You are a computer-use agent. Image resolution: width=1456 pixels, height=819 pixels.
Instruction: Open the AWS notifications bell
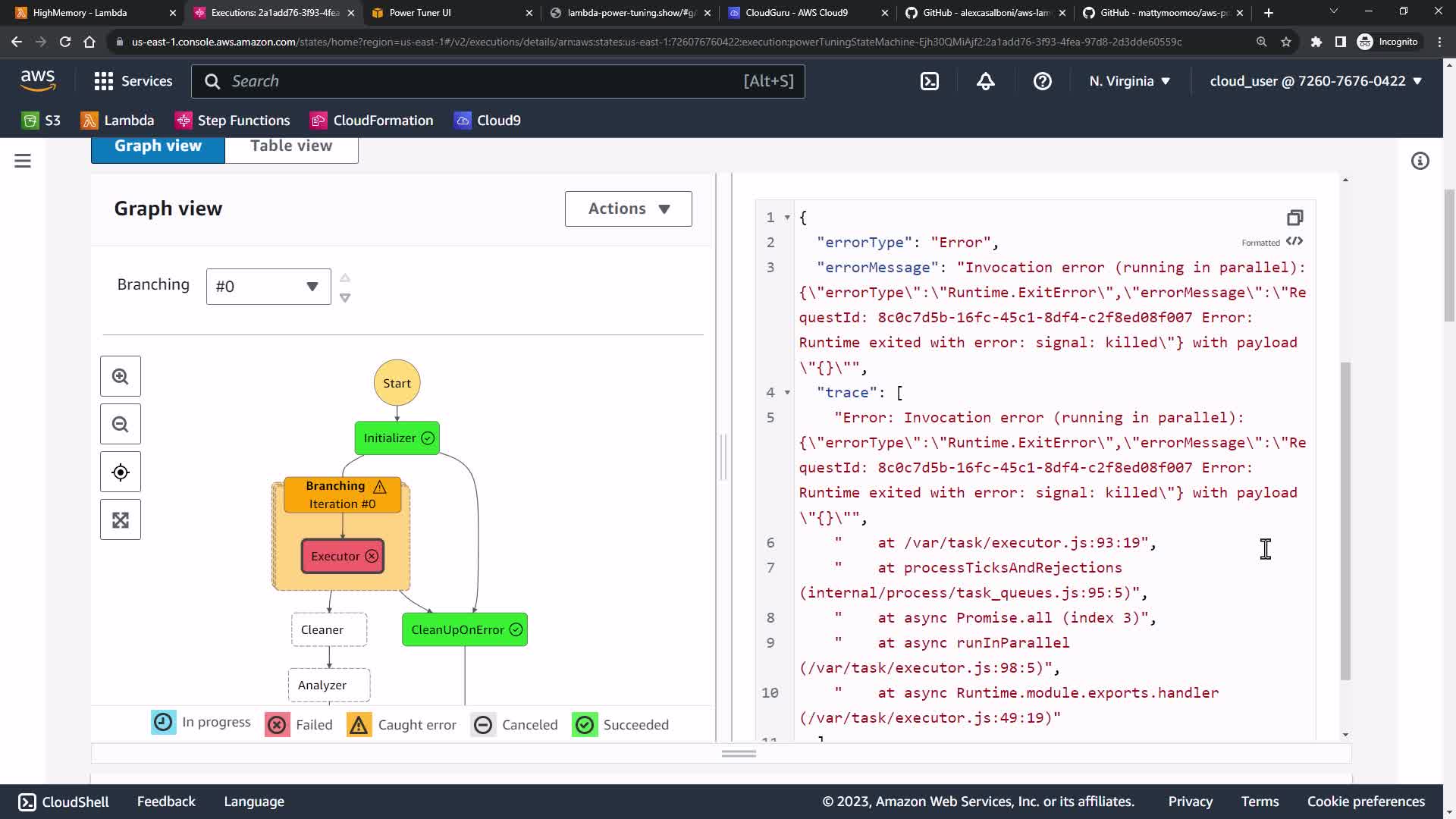click(985, 81)
